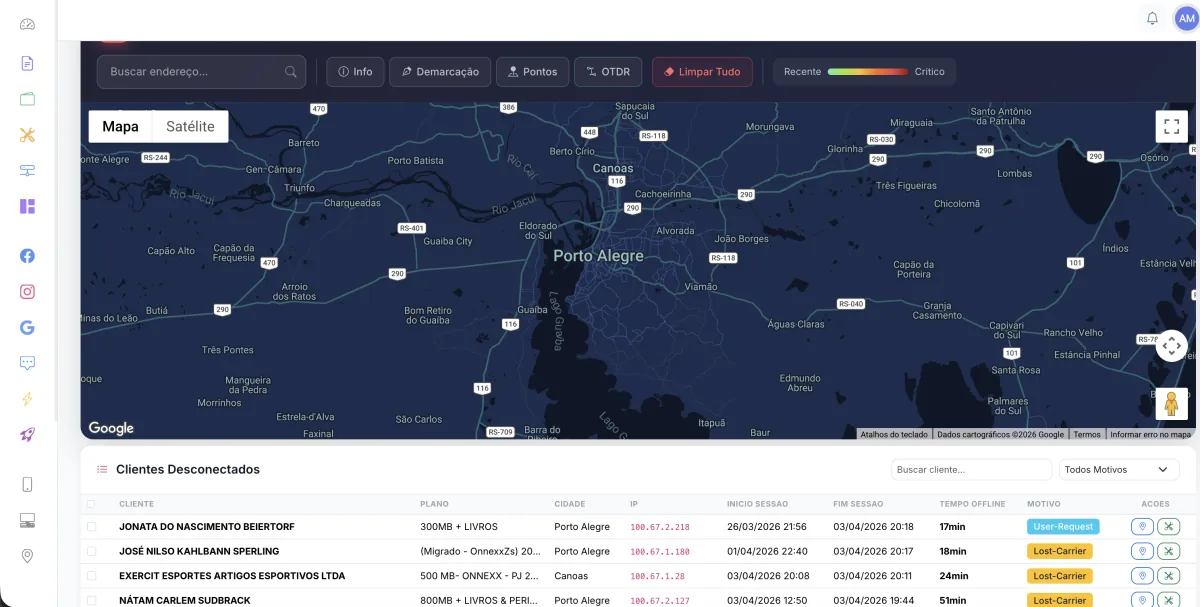Open tools action for EXERCIT ESPORTES

1169,576
